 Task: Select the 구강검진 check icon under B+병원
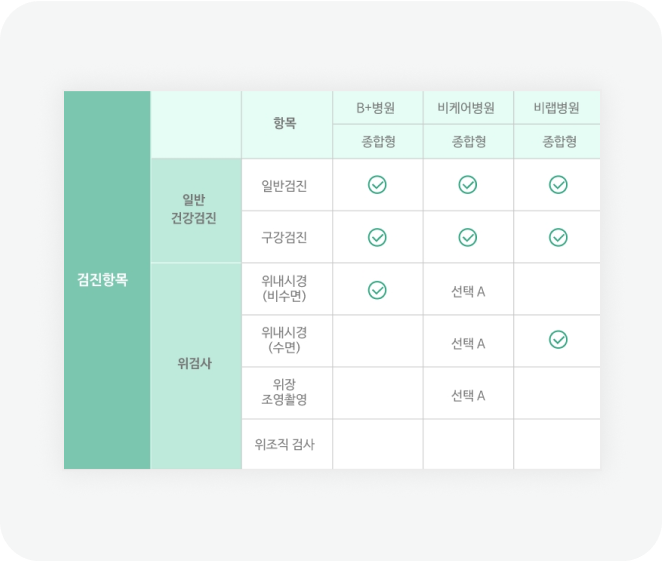tap(377, 237)
